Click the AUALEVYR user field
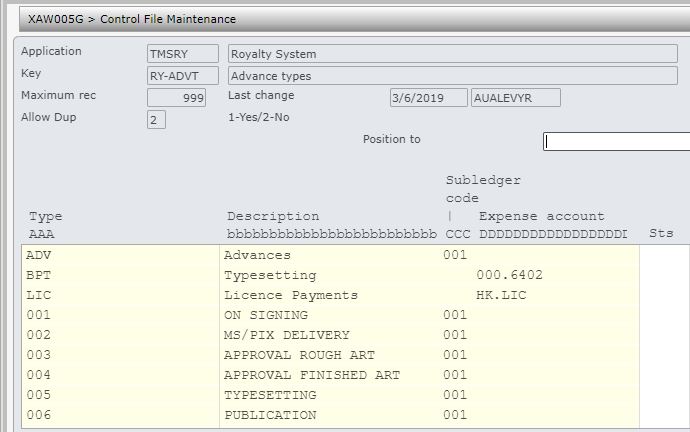 coord(515,98)
